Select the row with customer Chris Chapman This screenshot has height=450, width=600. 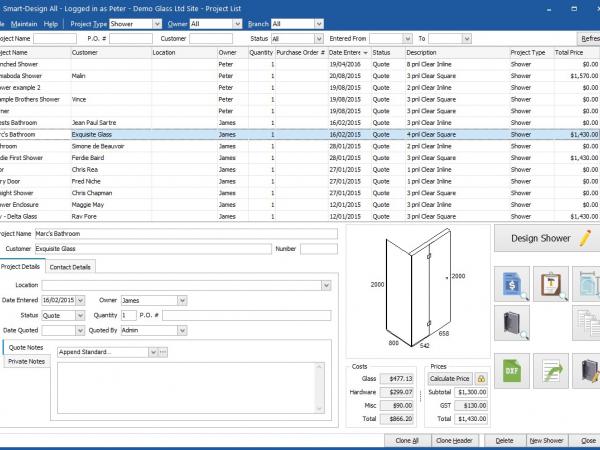pyautogui.click(x=300, y=193)
